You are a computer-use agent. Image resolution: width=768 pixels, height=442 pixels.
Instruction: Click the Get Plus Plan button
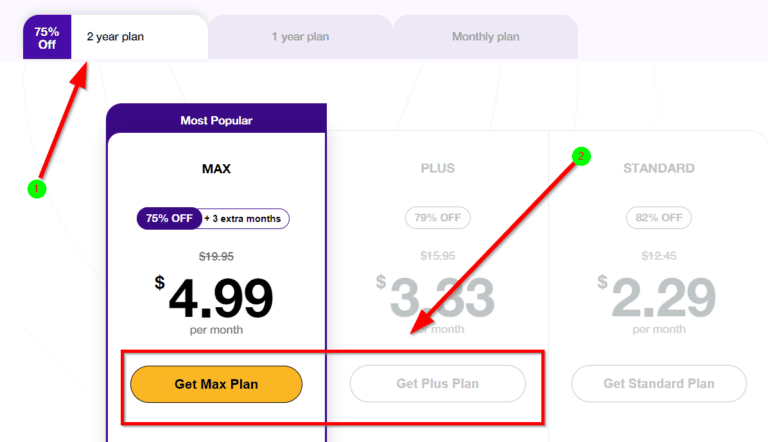coord(437,383)
